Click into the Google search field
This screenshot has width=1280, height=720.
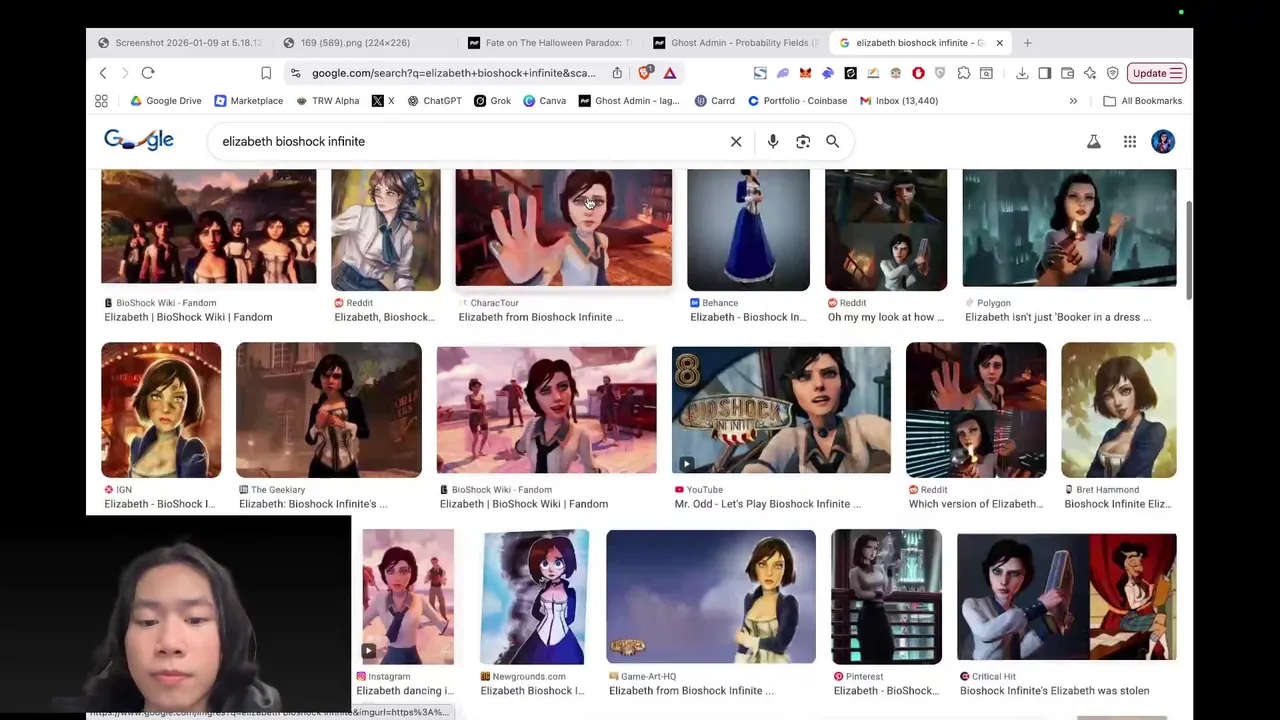pyautogui.click(x=470, y=142)
